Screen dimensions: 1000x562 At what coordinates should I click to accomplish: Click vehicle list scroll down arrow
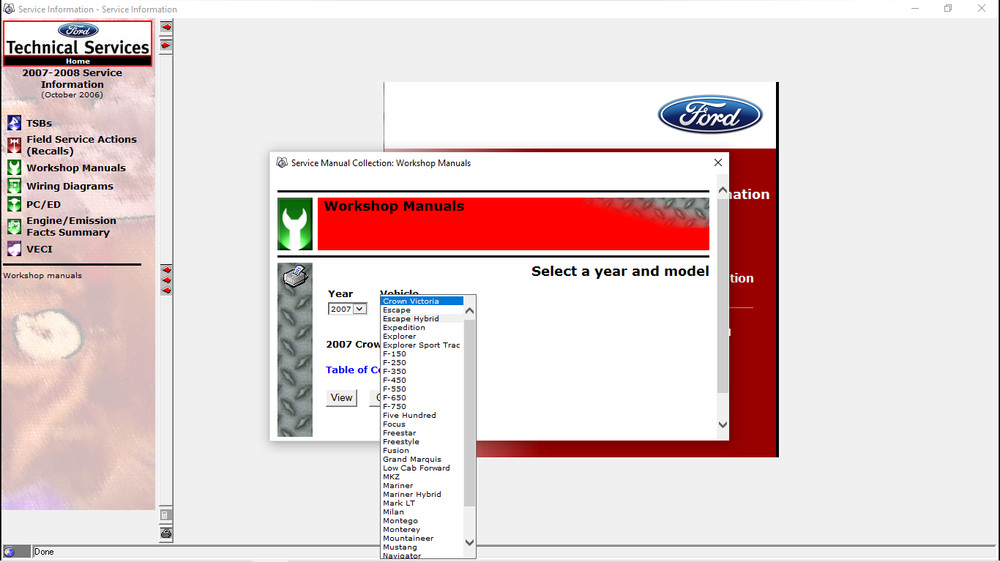coord(469,543)
